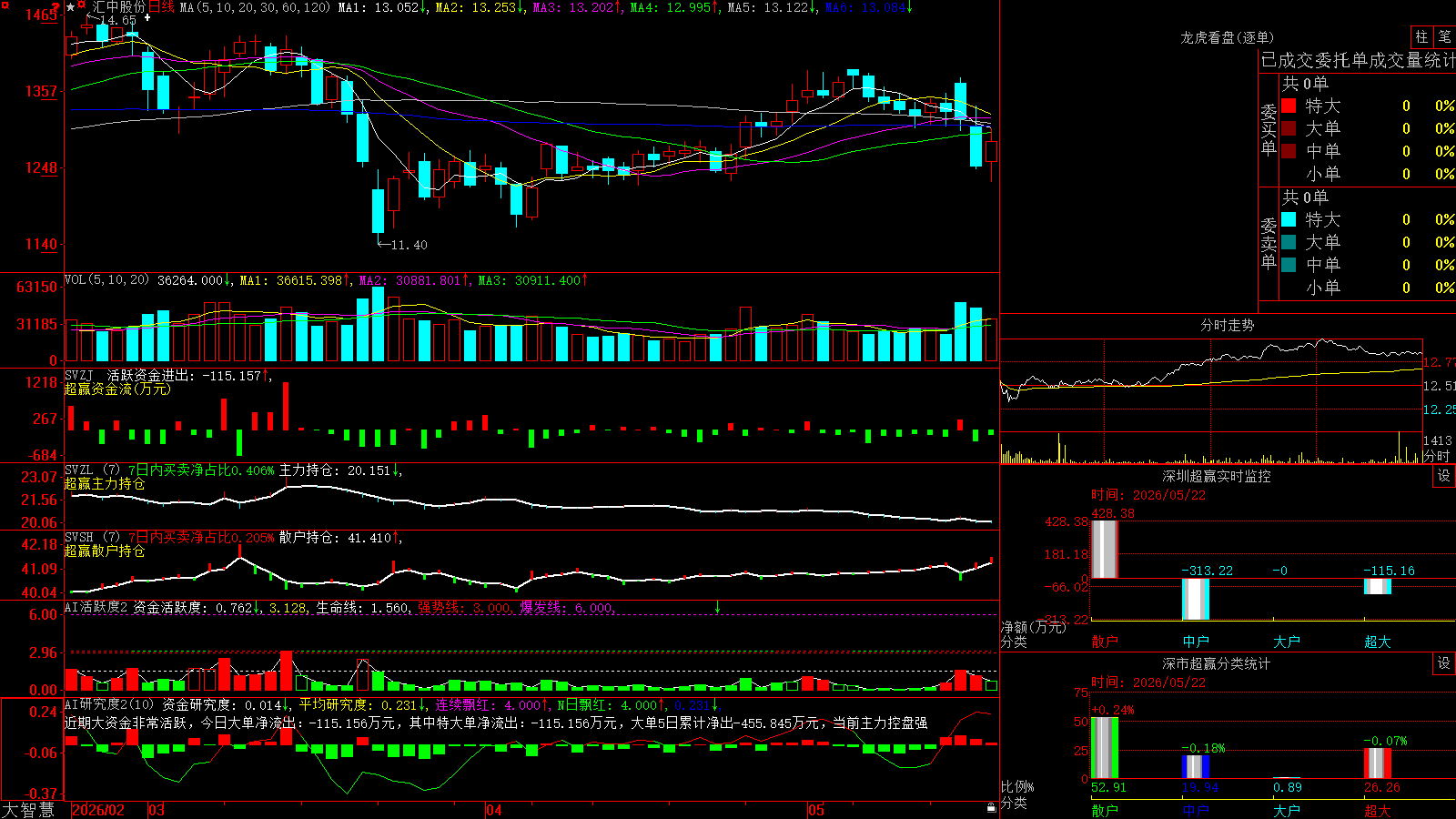Click the SVZL indicator label

pos(79,470)
